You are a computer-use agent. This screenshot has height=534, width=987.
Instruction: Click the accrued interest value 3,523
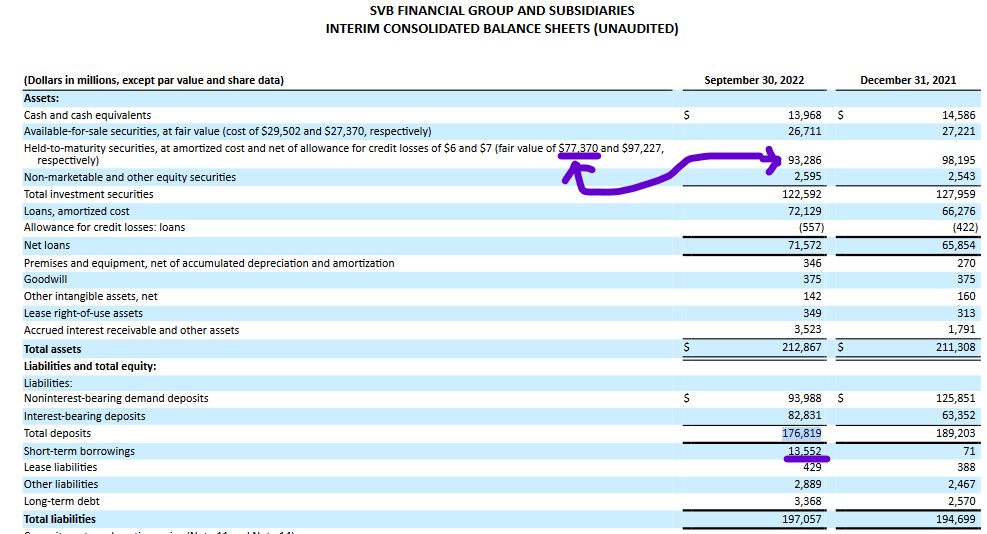pos(808,329)
